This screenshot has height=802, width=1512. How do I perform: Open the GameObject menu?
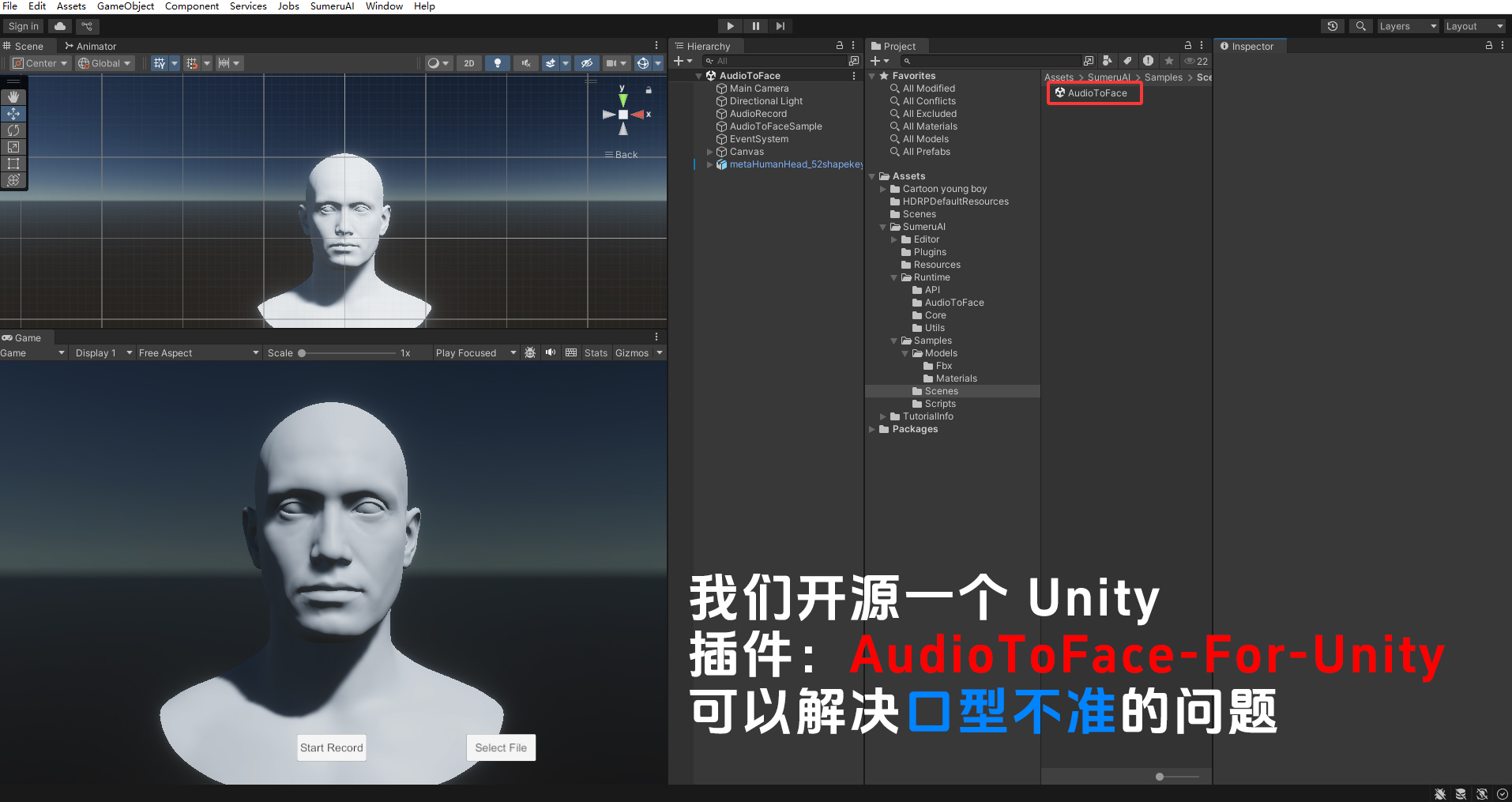126,6
